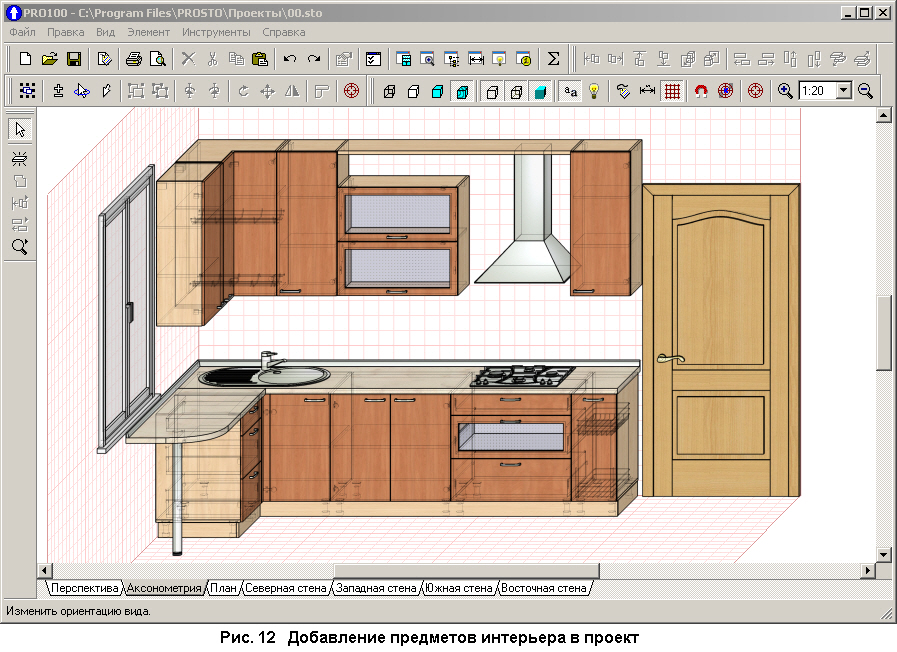The width and height of the screenshot is (897, 652).
Task: Open the Инструменты menu
Action: (x=214, y=32)
